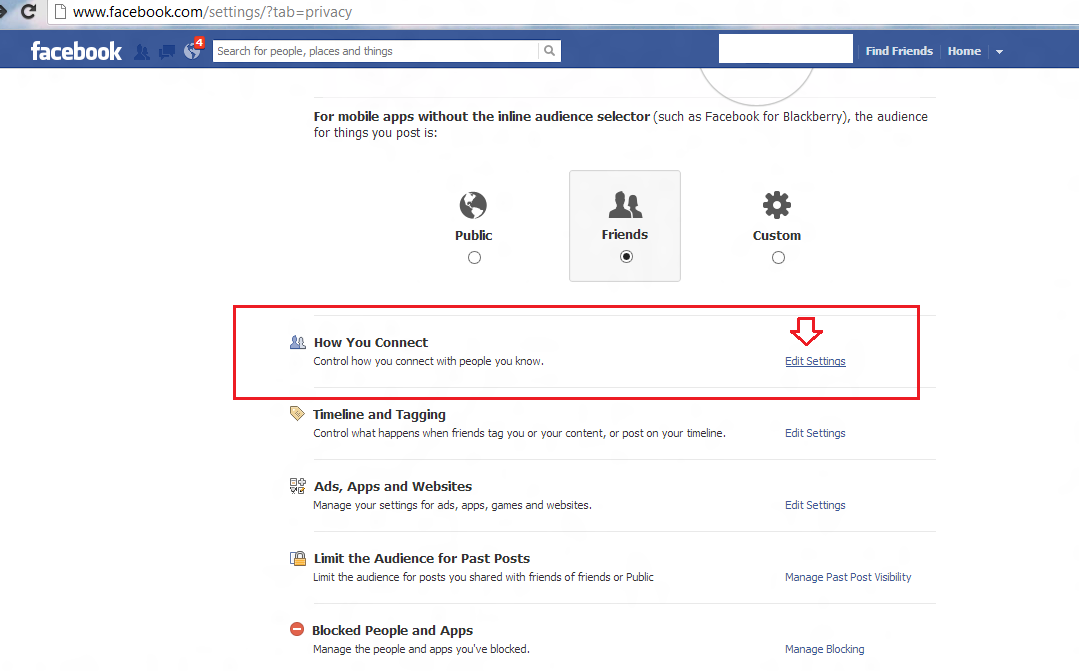Click the Public label text

click(473, 235)
